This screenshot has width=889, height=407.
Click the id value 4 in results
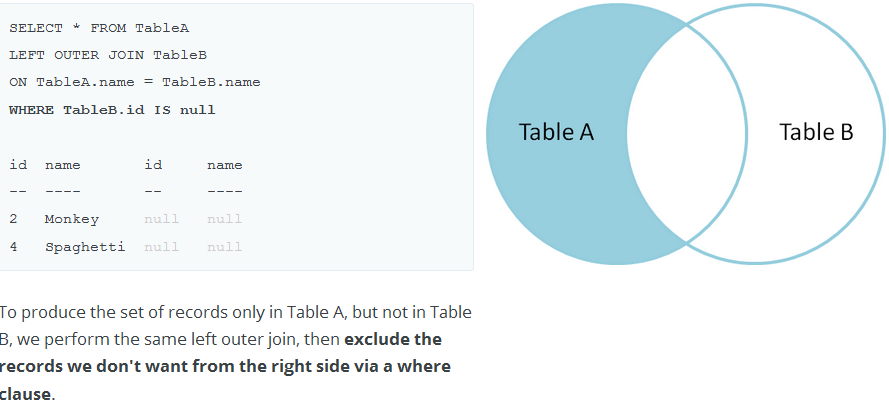(13, 247)
